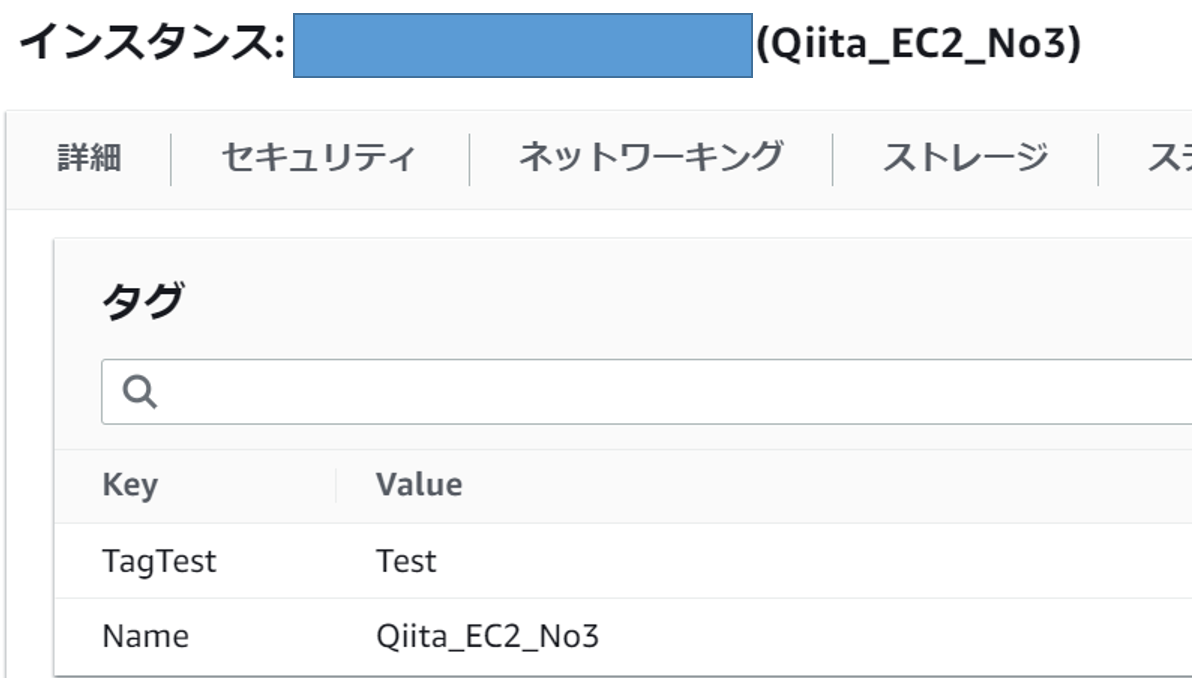The width and height of the screenshot is (1192, 678).
Task: Select the search icon in the tags filter
Action: pos(141,389)
